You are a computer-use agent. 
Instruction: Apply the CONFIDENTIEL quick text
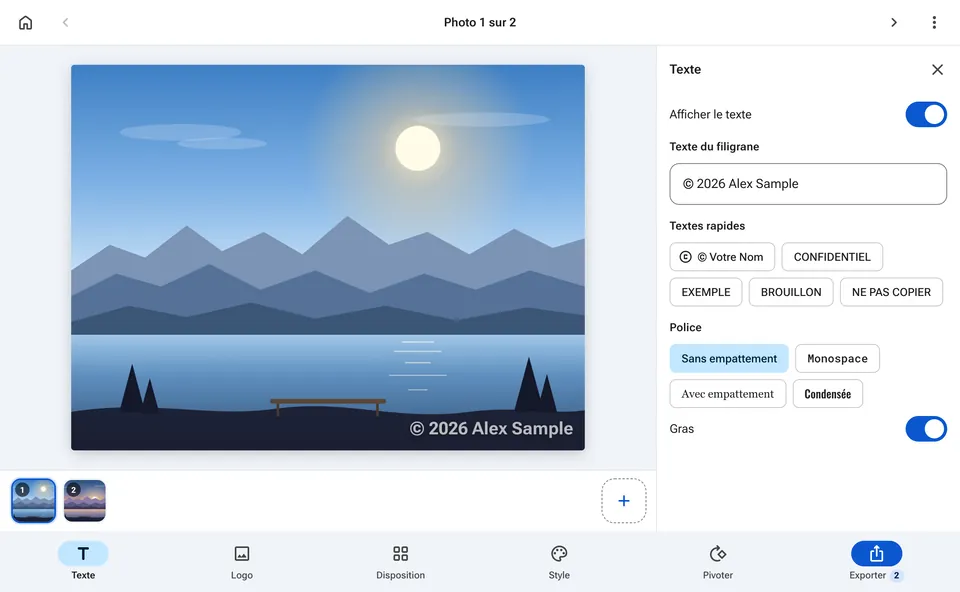coord(832,257)
